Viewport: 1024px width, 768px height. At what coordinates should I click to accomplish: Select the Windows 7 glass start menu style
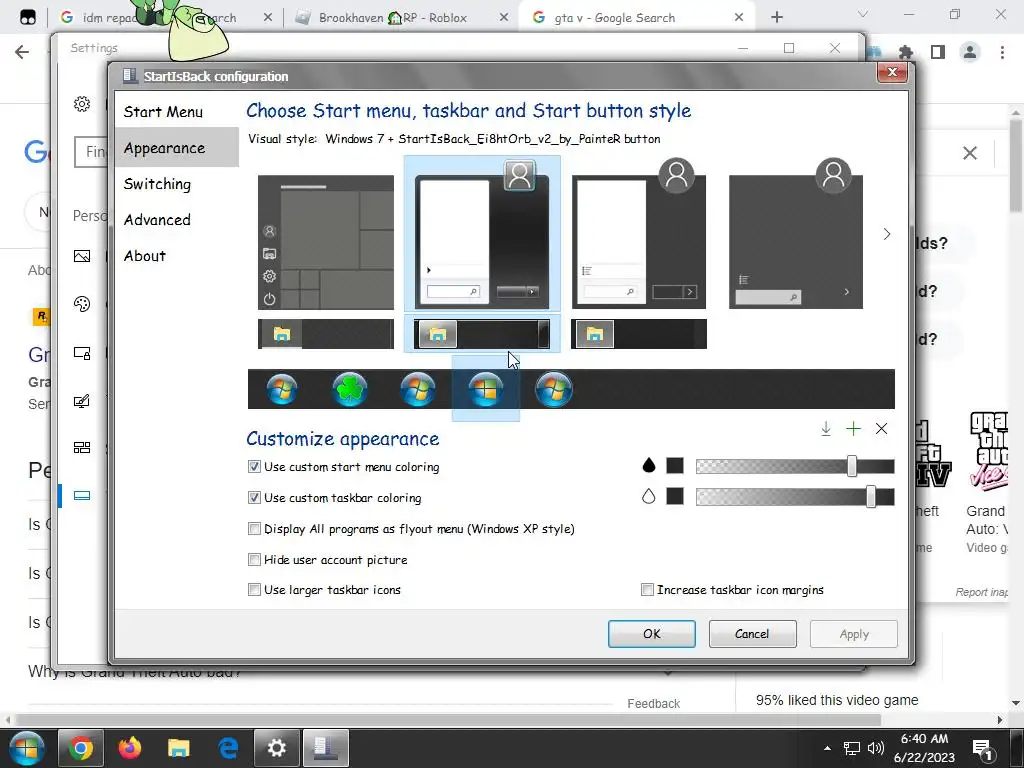pyautogui.click(x=482, y=233)
